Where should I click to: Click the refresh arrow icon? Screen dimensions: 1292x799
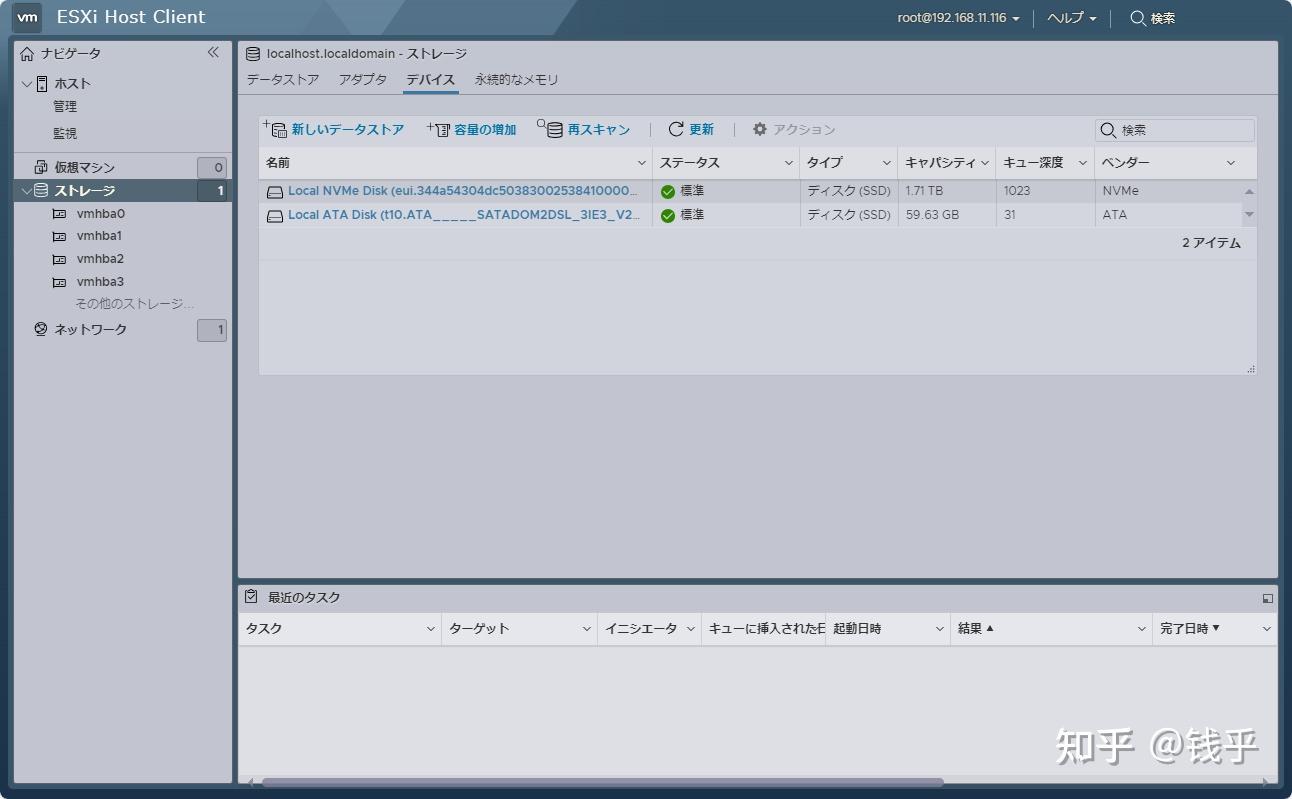[676, 129]
